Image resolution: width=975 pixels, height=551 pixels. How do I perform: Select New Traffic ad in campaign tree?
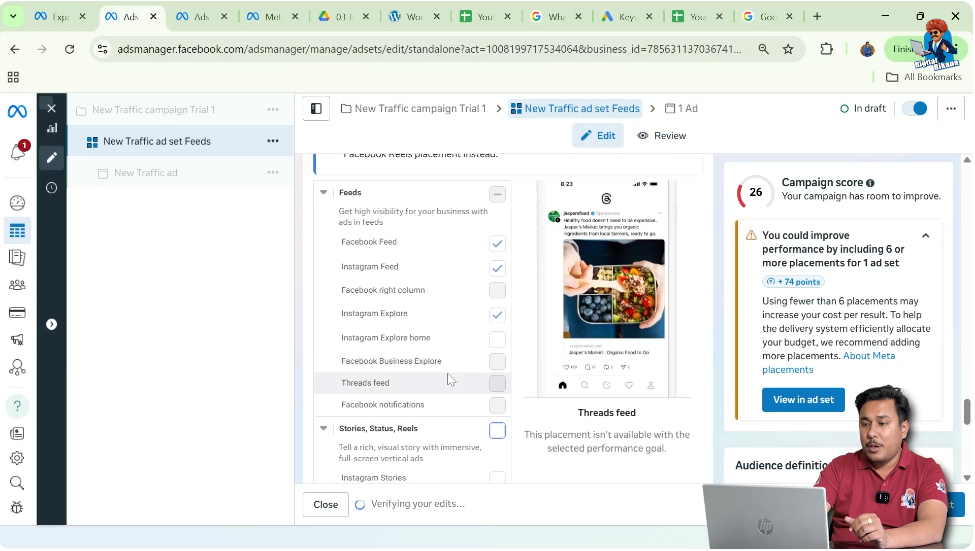[x=146, y=173]
